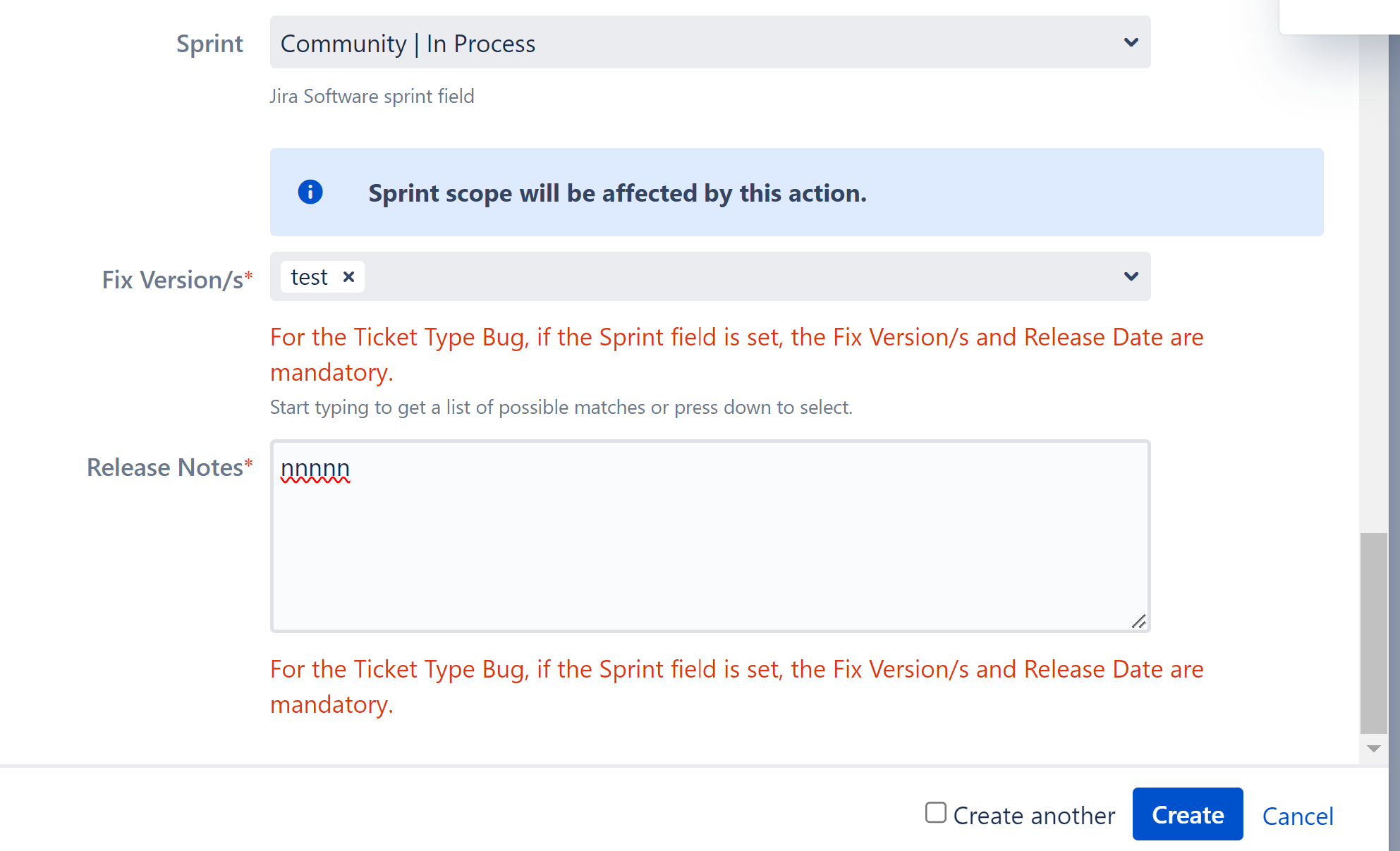Click the Create button
This screenshot has width=1400, height=851.
tap(1188, 814)
